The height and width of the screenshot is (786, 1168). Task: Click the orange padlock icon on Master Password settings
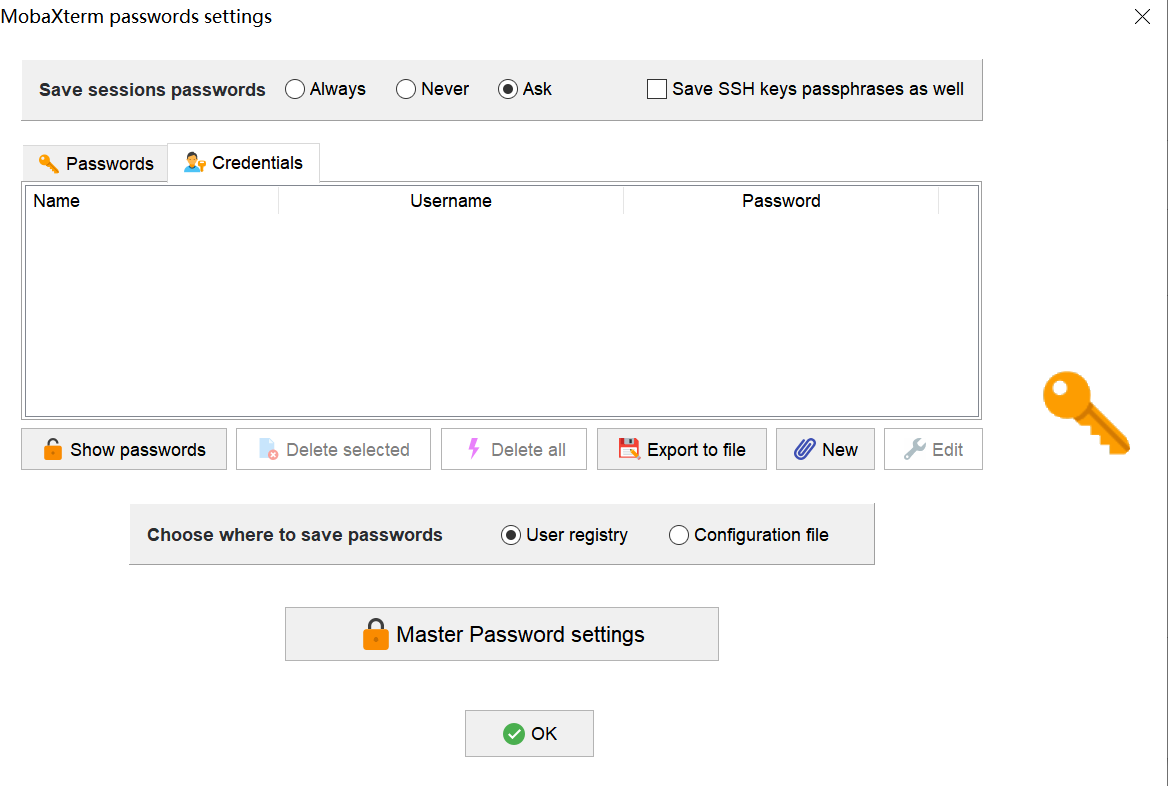375,634
